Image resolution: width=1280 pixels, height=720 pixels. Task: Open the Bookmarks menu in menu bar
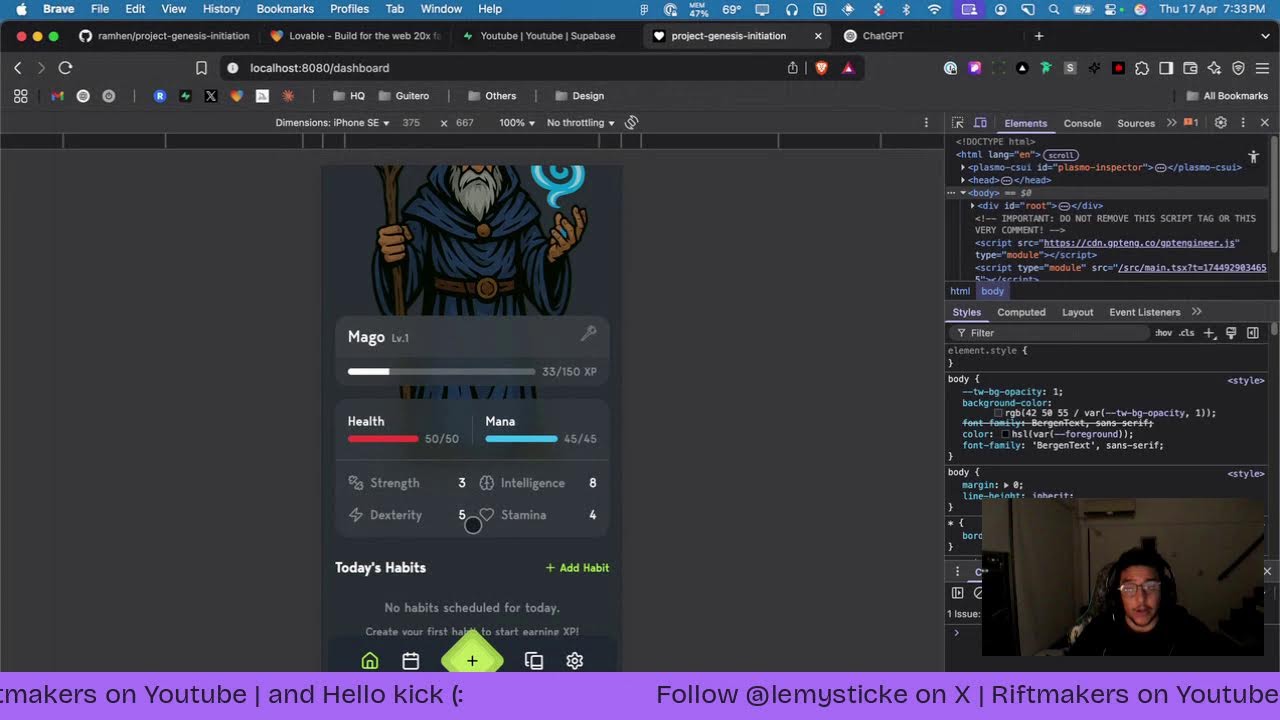coord(285,9)
